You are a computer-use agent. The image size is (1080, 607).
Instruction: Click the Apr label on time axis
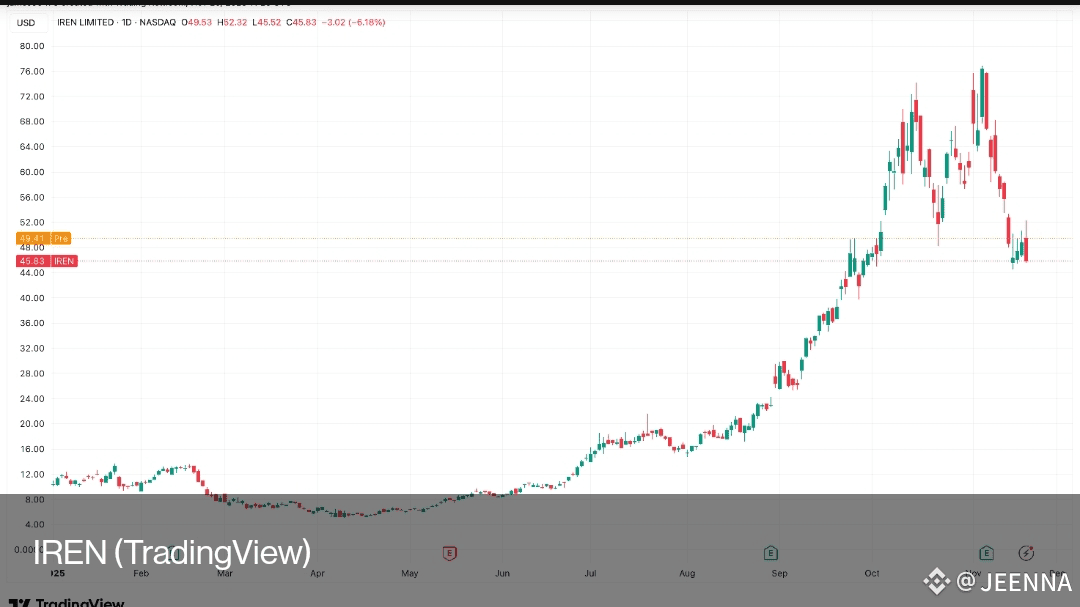click(317, 573)
